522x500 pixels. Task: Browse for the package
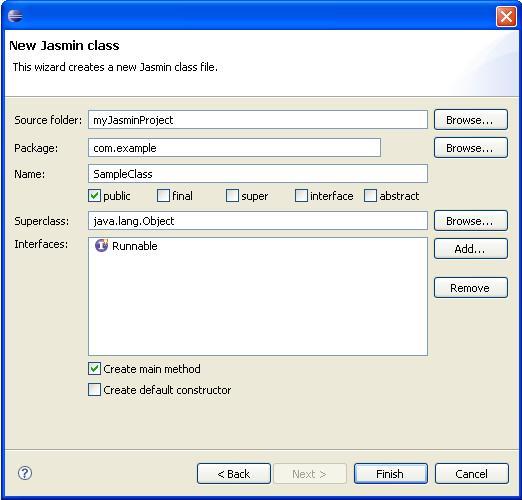click(x=471, y=148)
